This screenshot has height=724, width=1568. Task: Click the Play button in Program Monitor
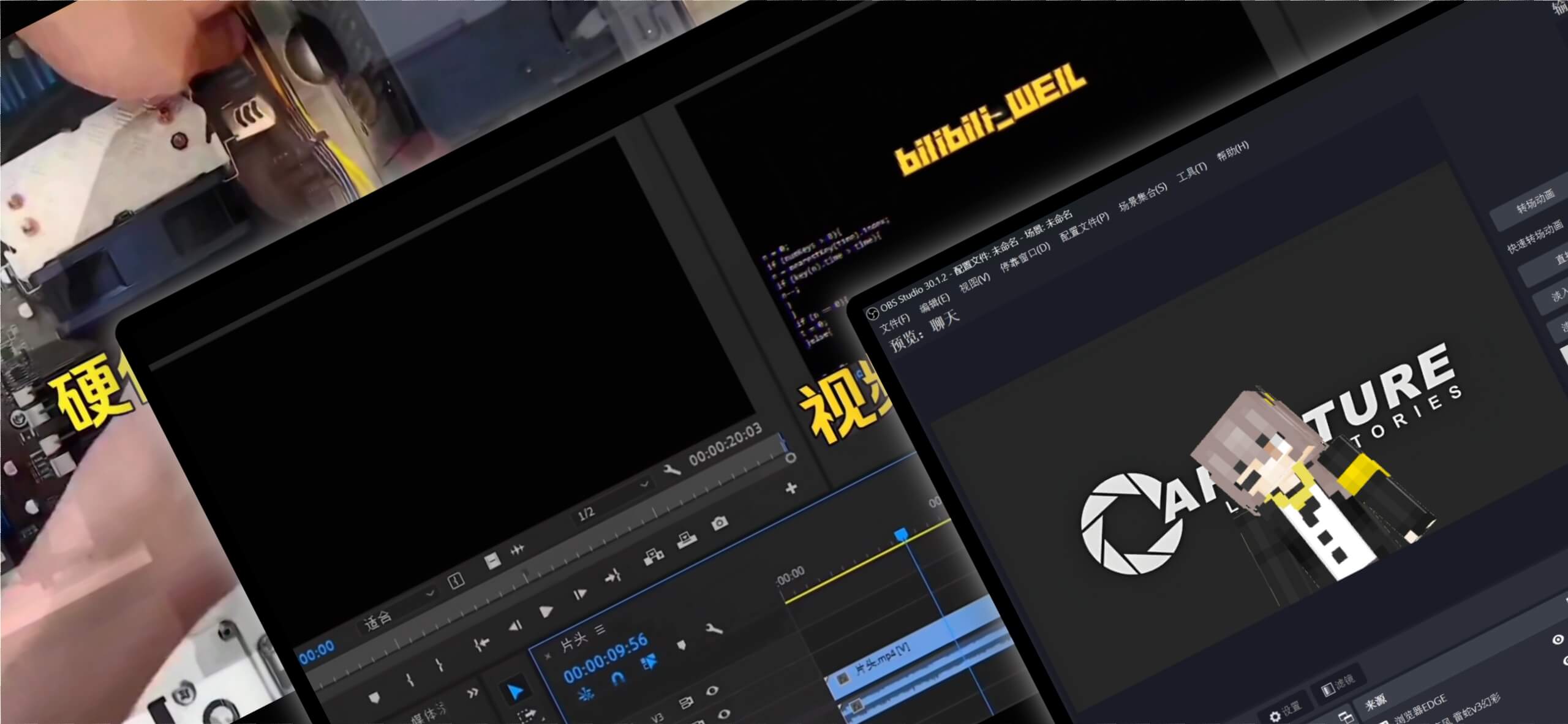545,611
